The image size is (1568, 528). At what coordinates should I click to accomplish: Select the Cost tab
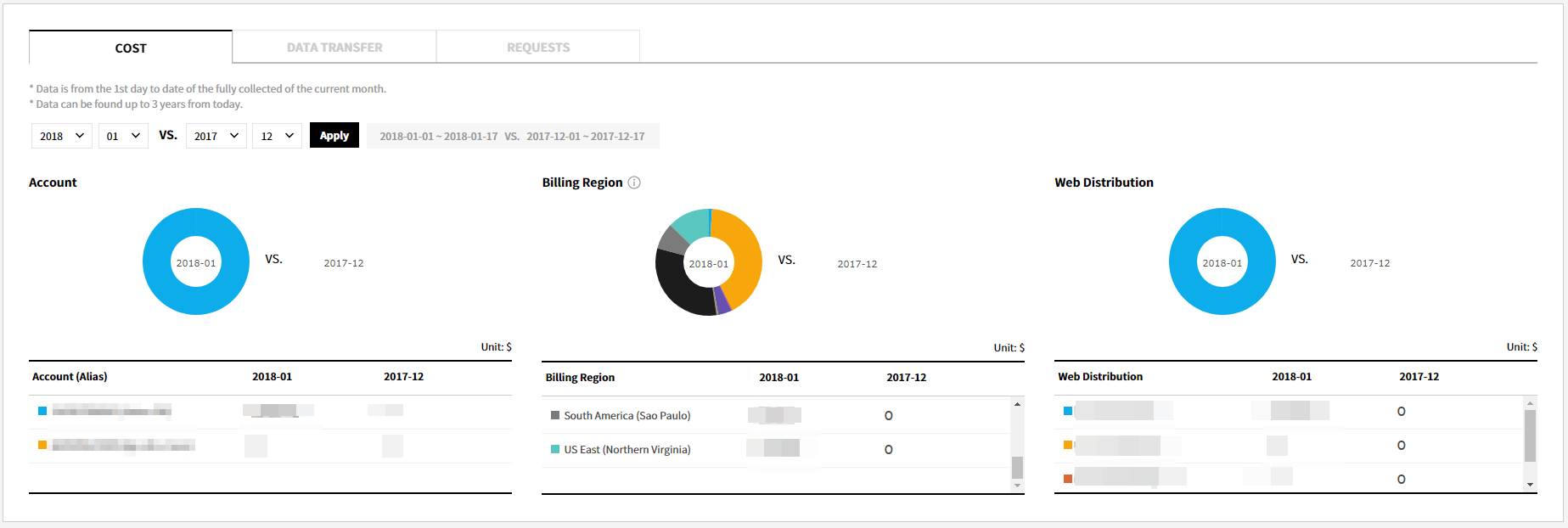(131, 48)
